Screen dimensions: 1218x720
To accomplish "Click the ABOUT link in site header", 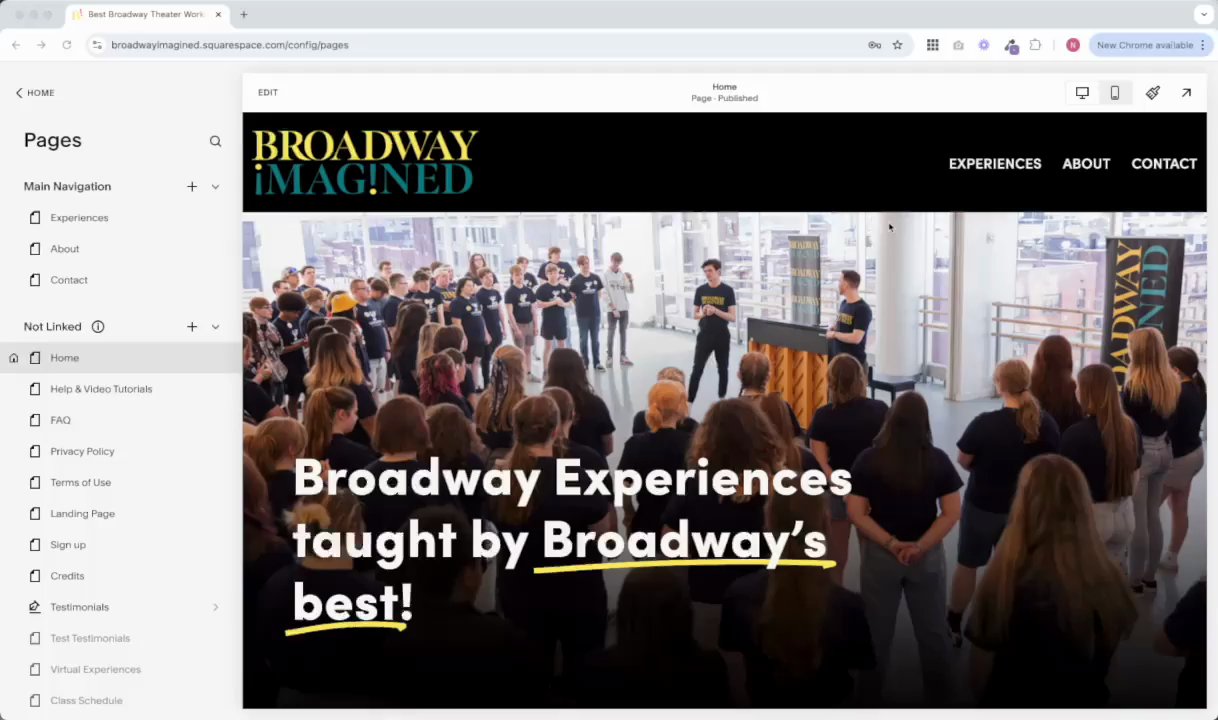I will point(1086,163).
